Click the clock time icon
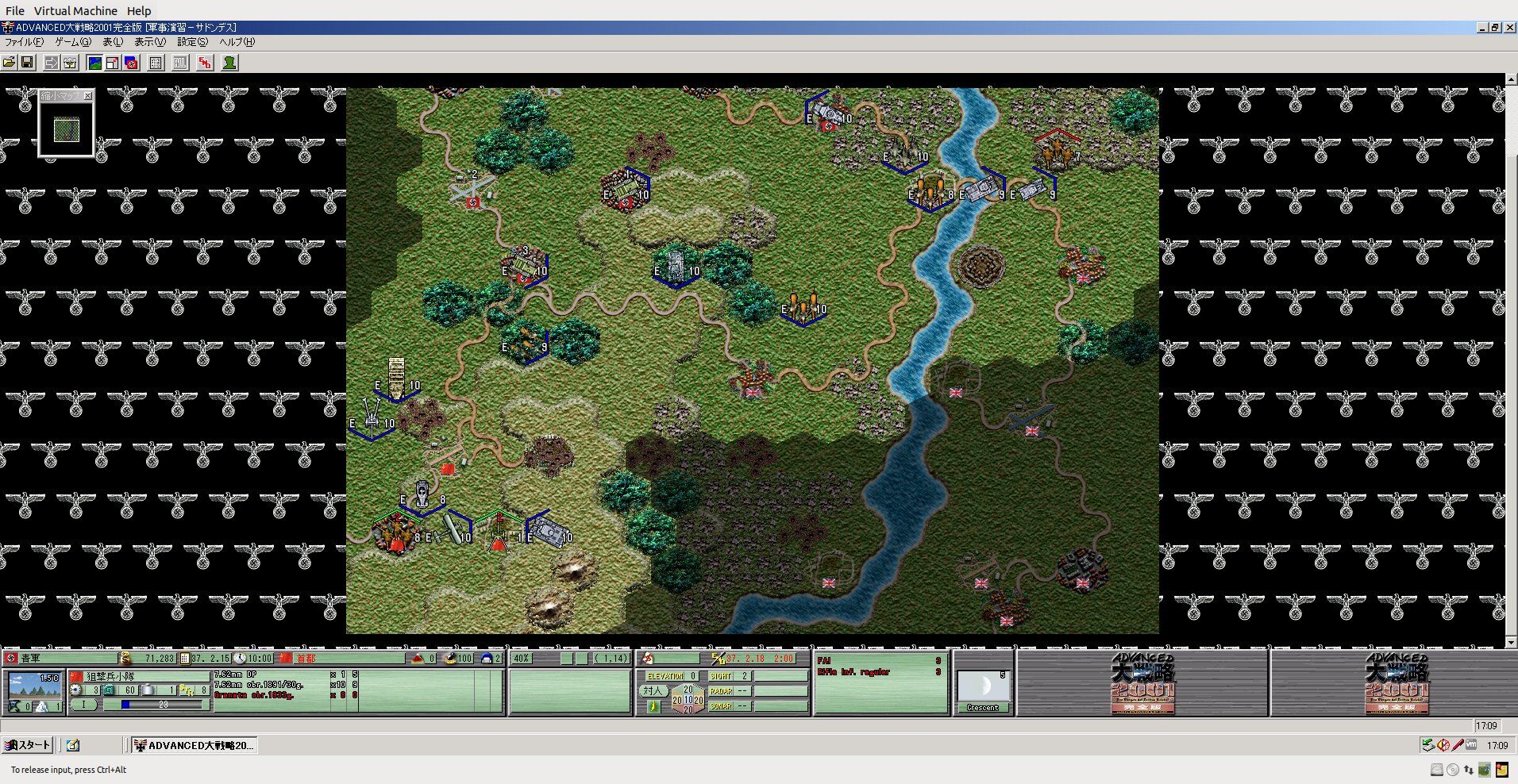Image resolution: width=1518 pixels, height=784 pixels. pyautogui.click(x=239, y=658)
